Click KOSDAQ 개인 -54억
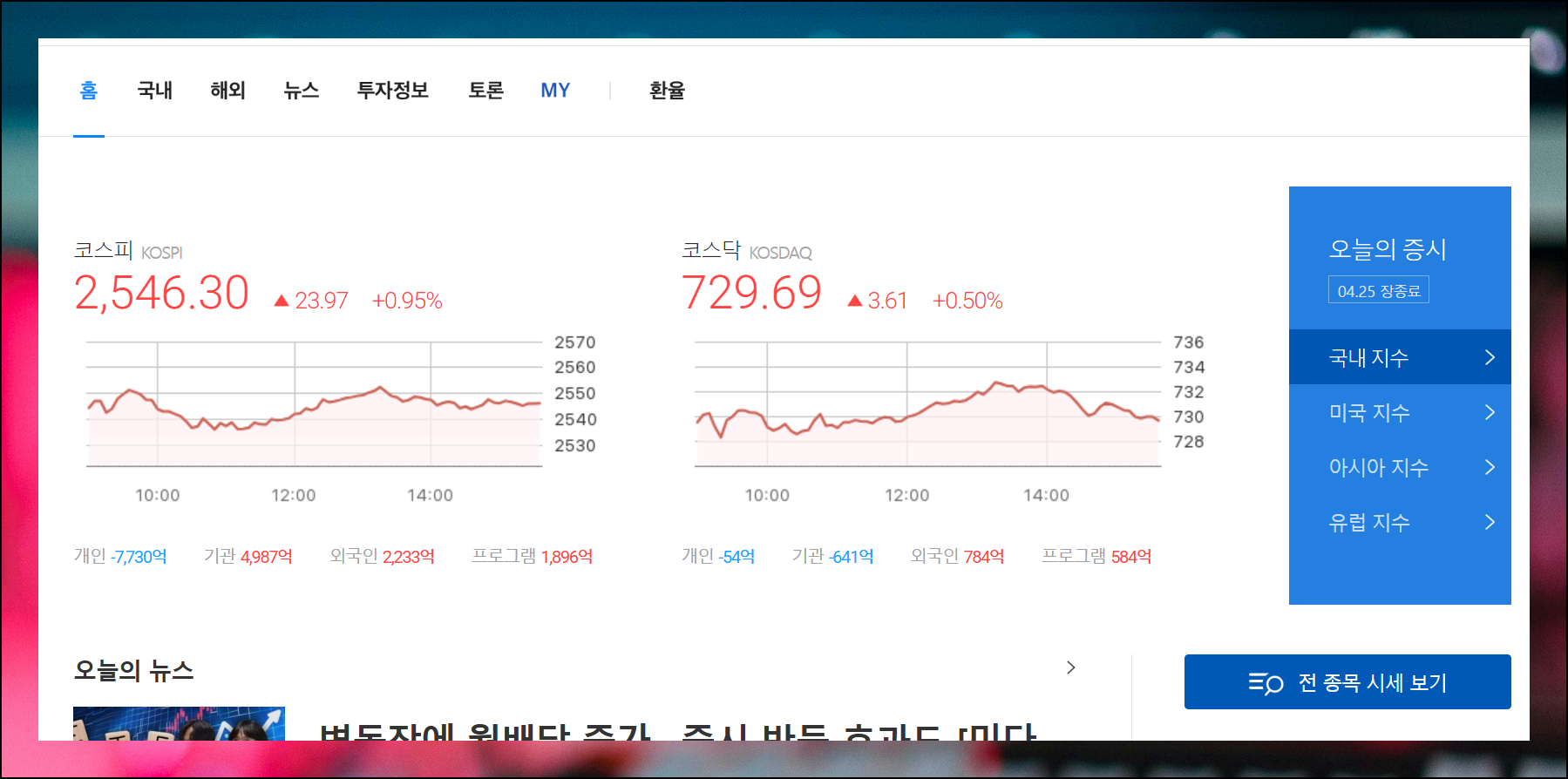 point(718,556)
